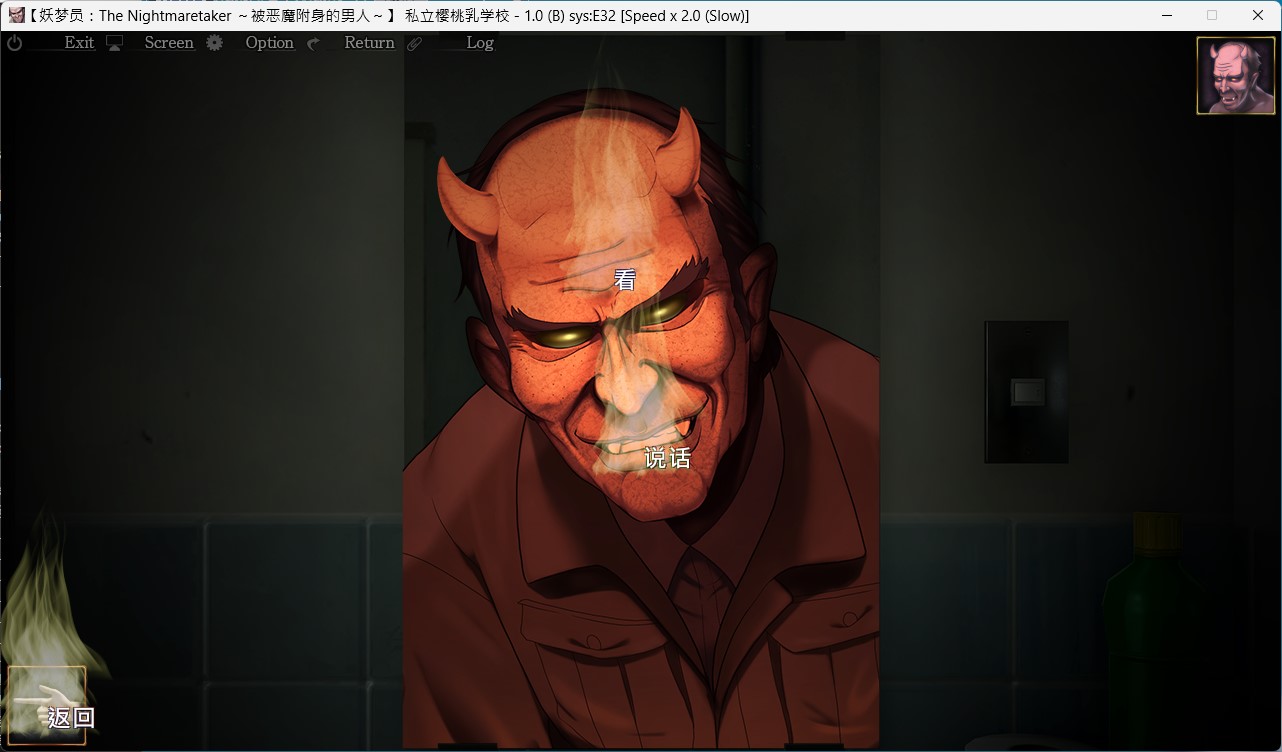Close the game window
1282x752 pixels.
(1258, 15)
